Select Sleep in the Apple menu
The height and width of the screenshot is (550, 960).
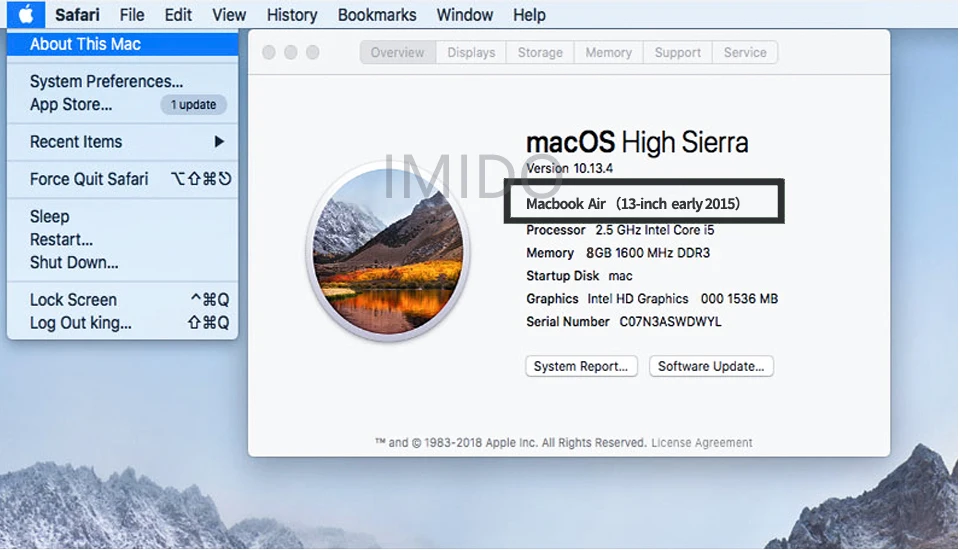tap(50, 217)
